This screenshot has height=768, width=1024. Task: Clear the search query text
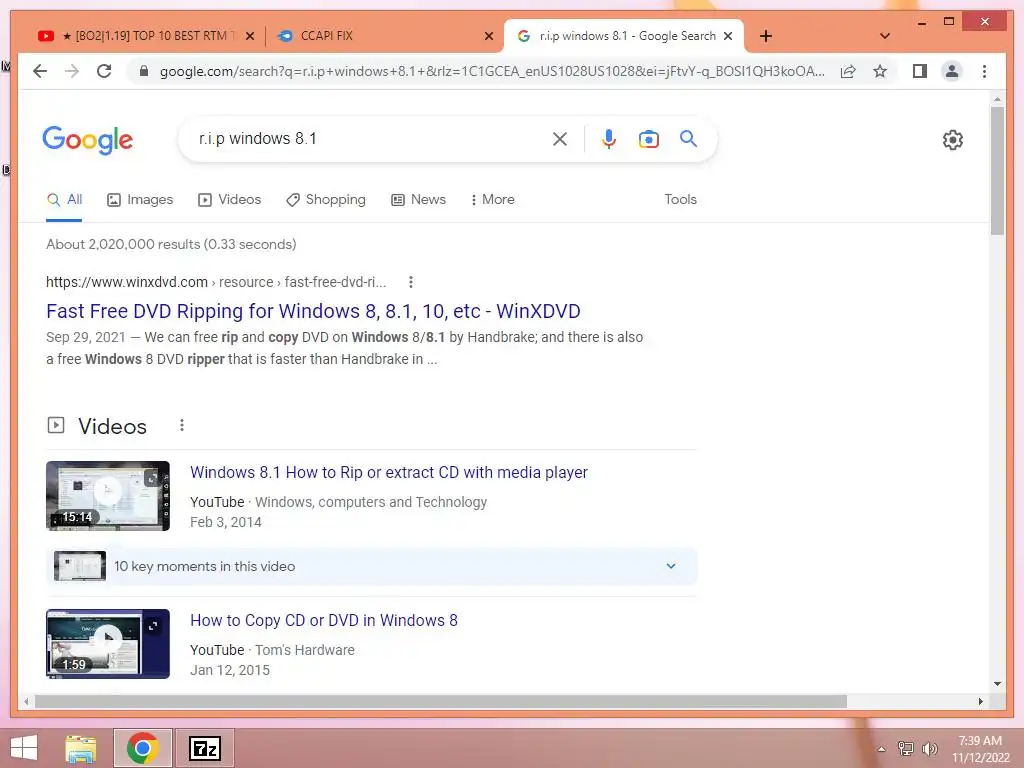[x=560, y=138]
